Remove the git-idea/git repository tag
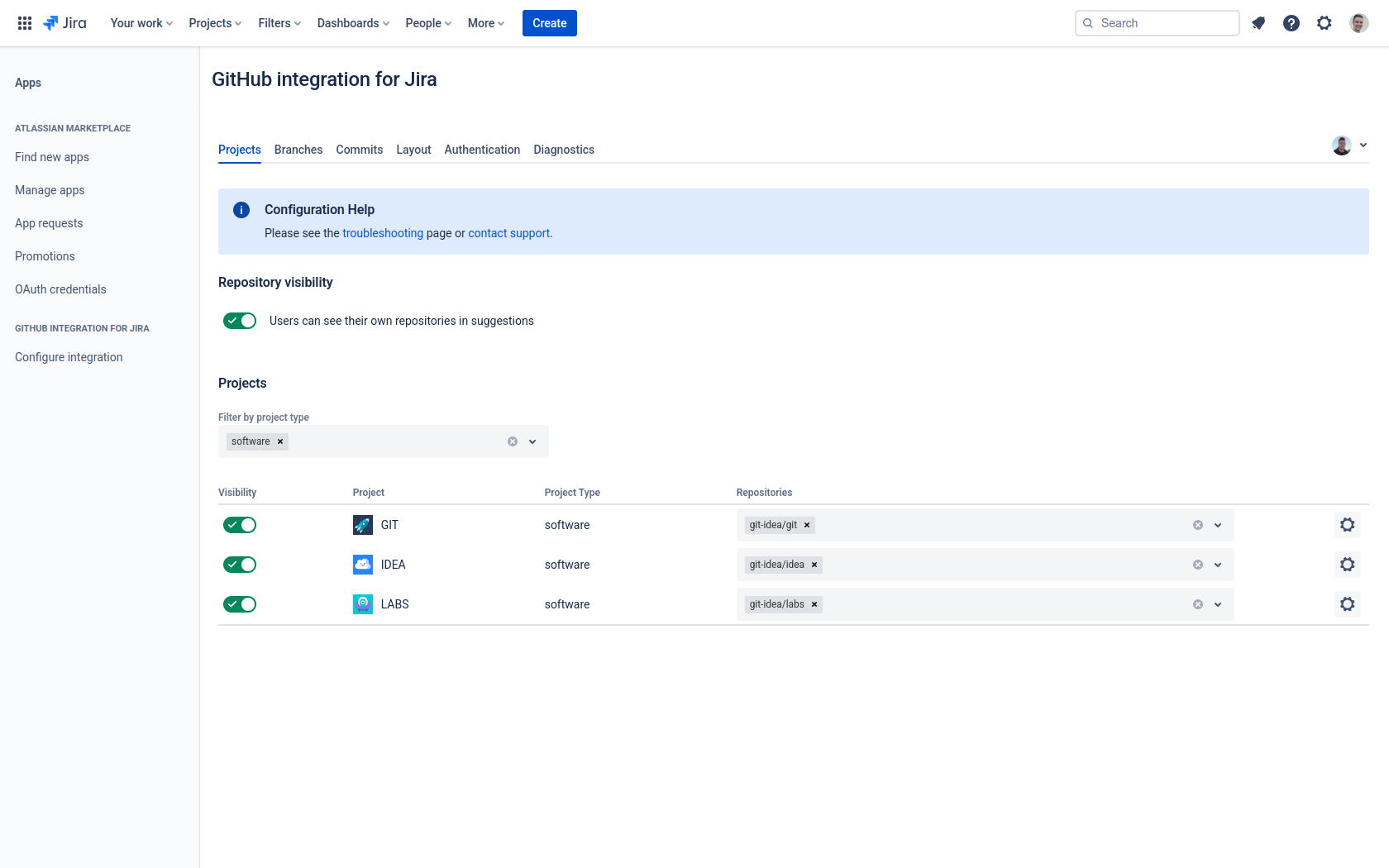Image resolution: width=1389 pixels, height=868 pixels. [807, 525]
